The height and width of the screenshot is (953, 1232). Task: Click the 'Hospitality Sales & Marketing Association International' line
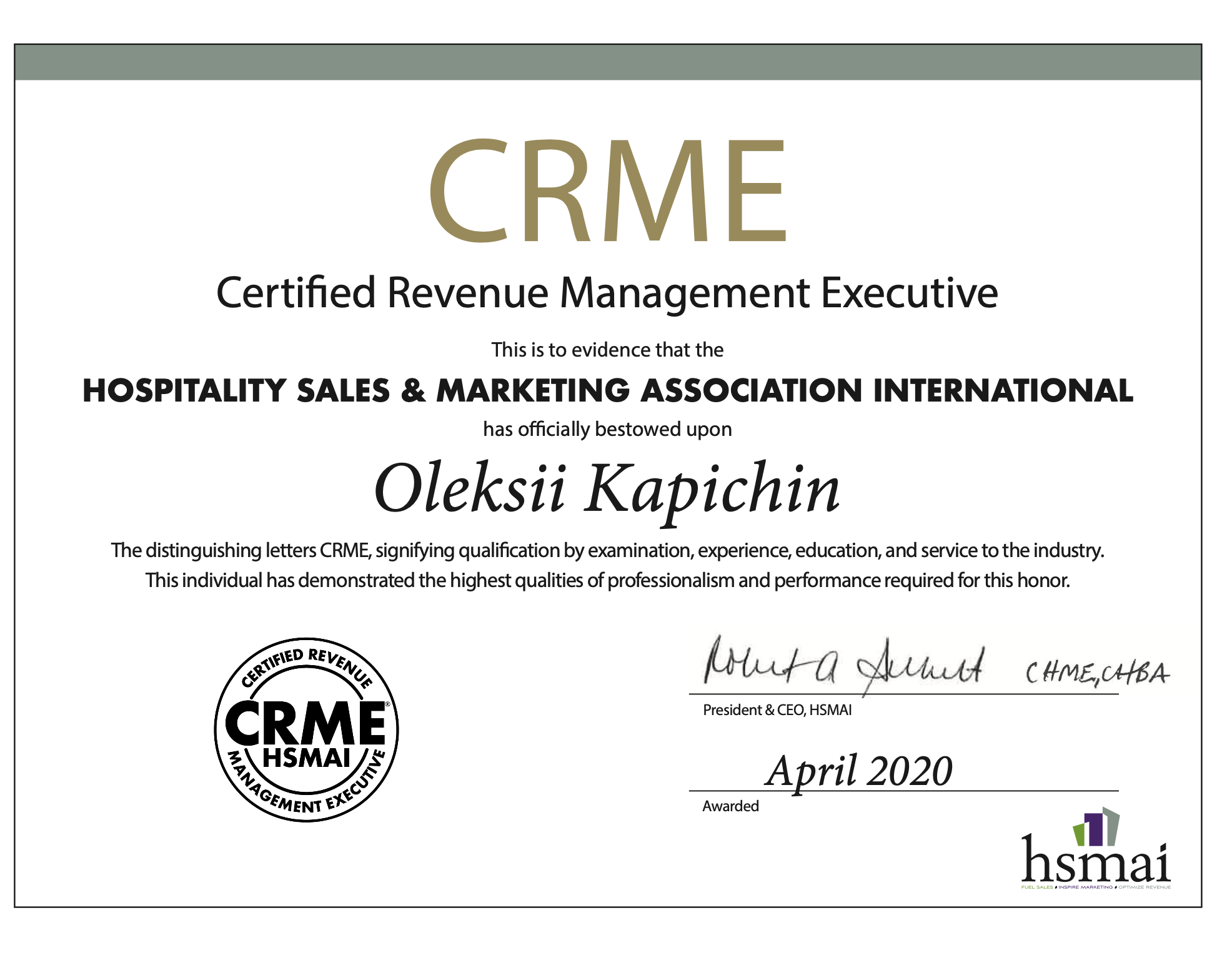point(607,390)
